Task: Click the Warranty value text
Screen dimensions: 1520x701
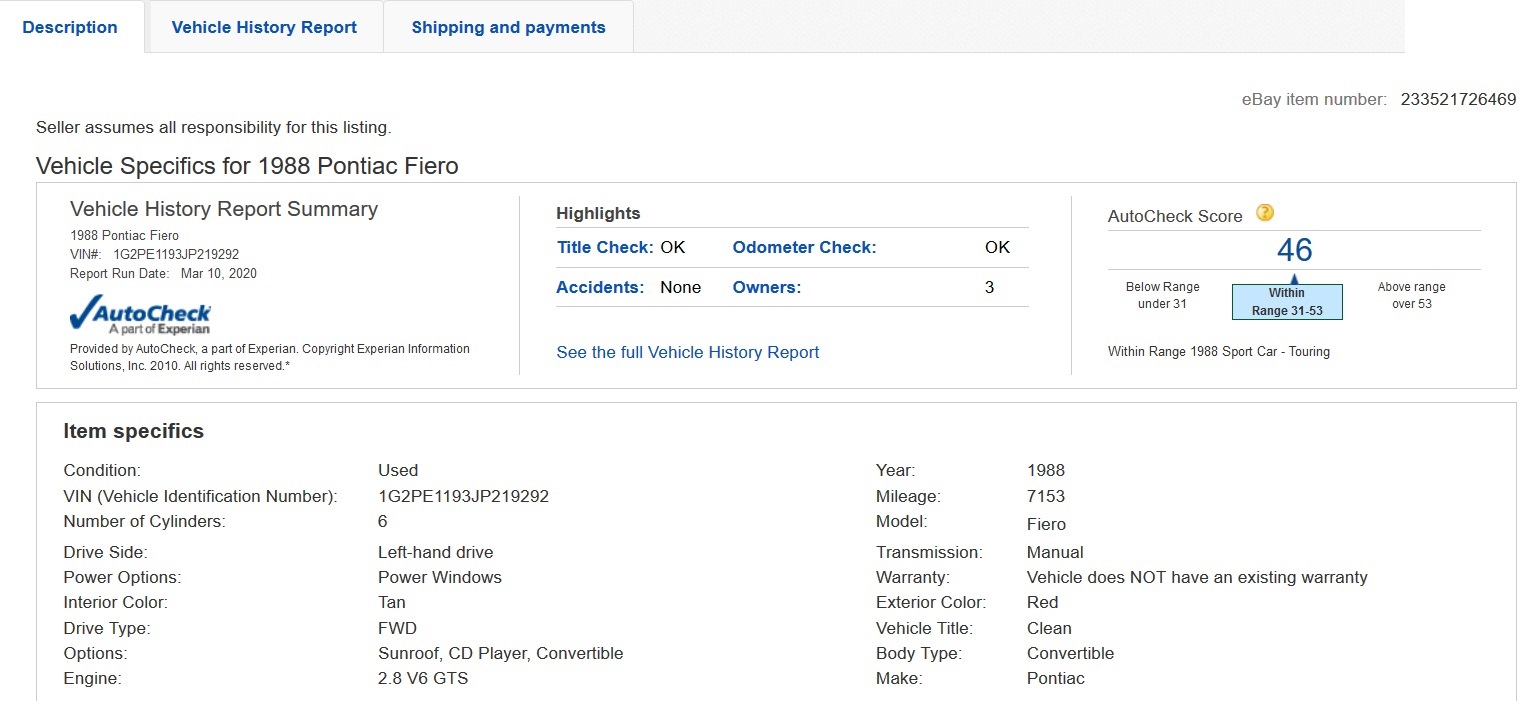Action: (x=1197, y=577)
